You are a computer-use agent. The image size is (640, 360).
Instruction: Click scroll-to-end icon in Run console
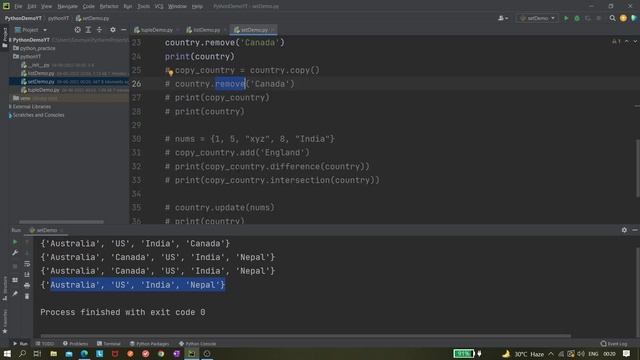coord(27,274)
